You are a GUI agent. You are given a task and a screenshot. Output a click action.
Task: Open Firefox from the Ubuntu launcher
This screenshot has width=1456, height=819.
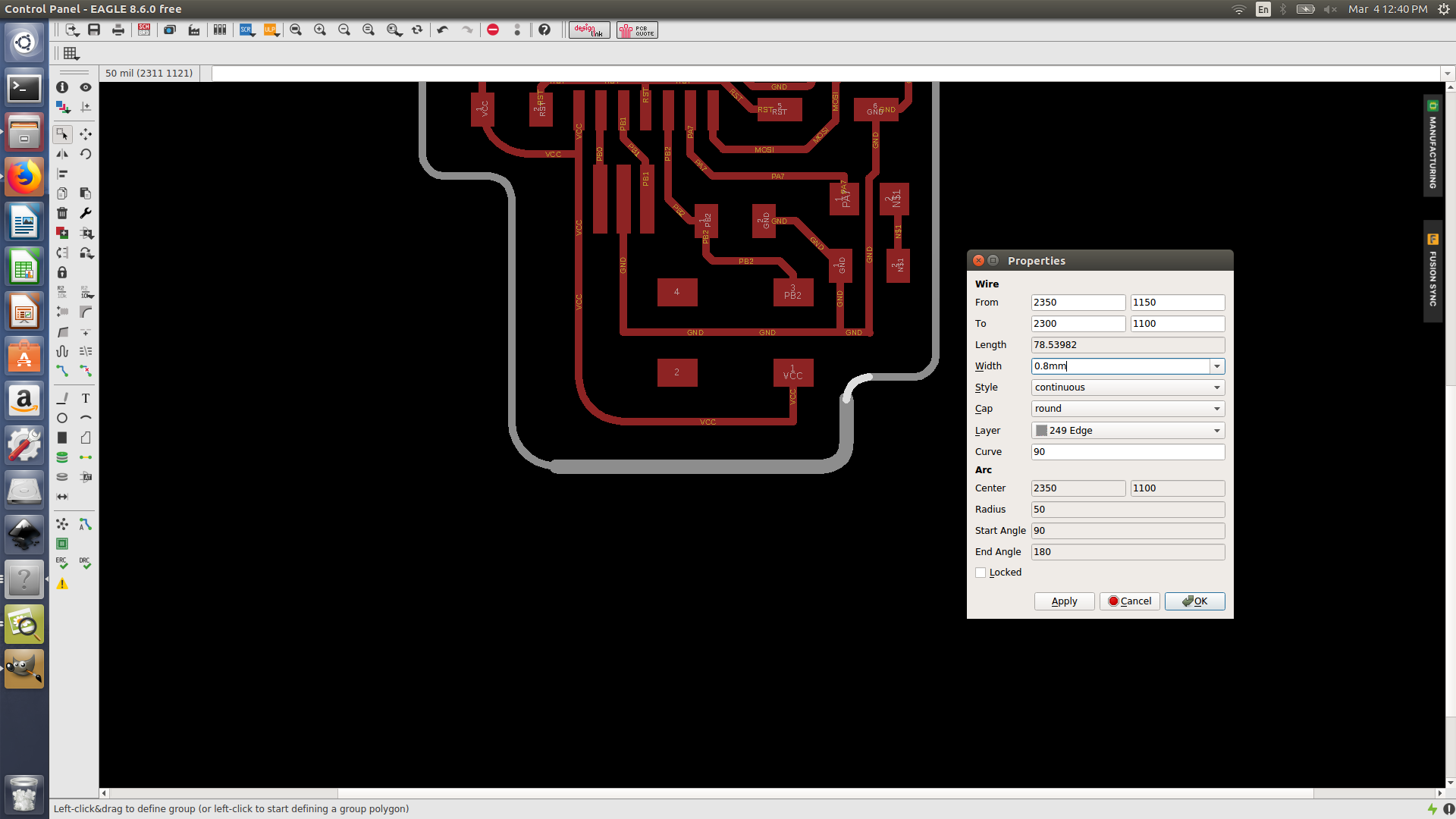coord(24,177)
